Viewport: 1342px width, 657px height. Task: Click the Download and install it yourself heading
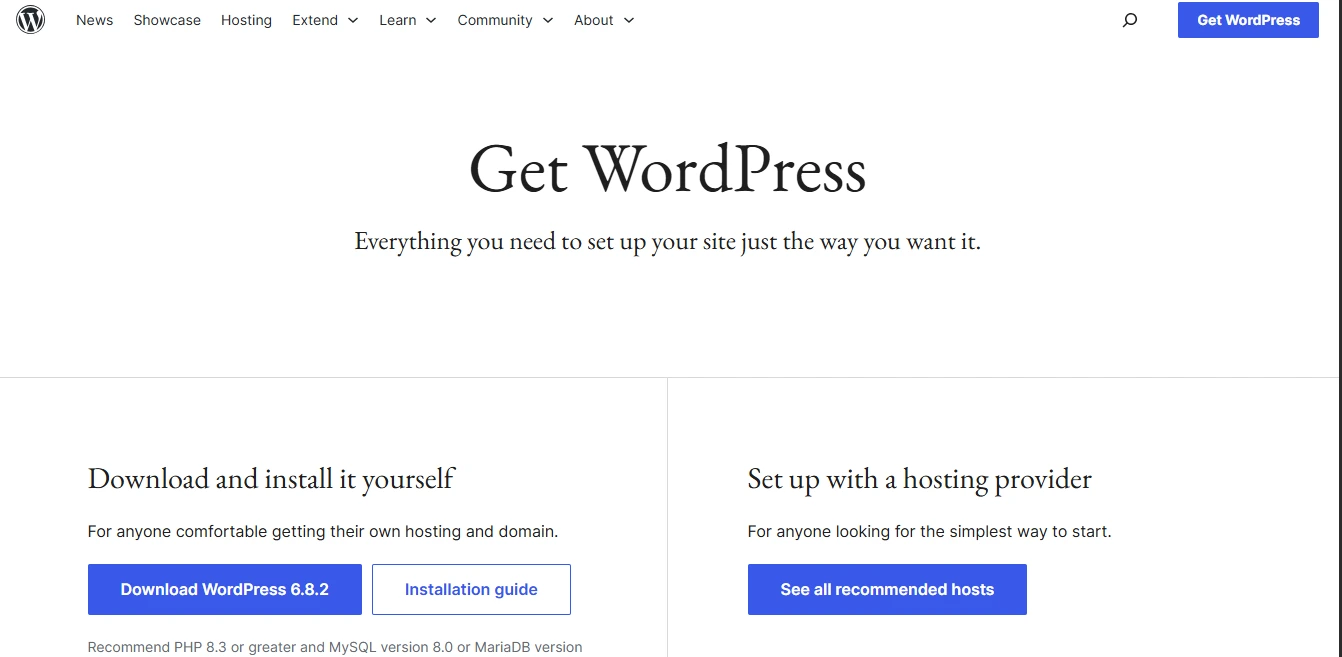[271, 479]
